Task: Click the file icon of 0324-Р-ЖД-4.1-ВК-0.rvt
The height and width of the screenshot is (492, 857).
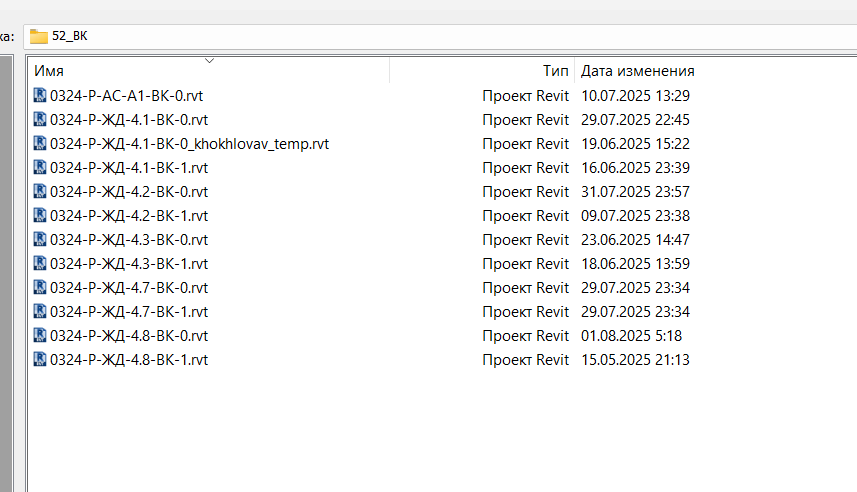Action: click(x=40, y=119)
